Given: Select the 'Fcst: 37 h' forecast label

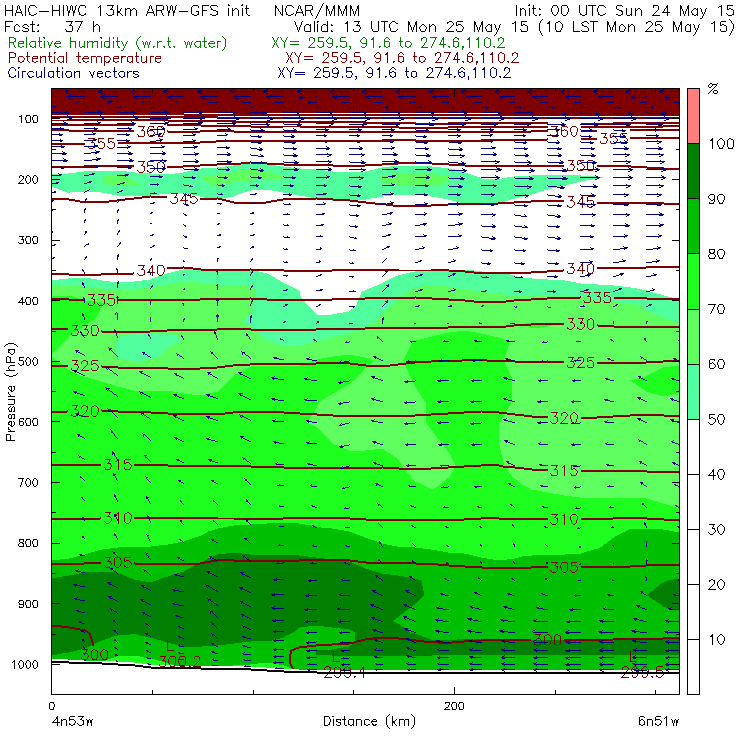Looking at the screenshot, I should [52, 27].
